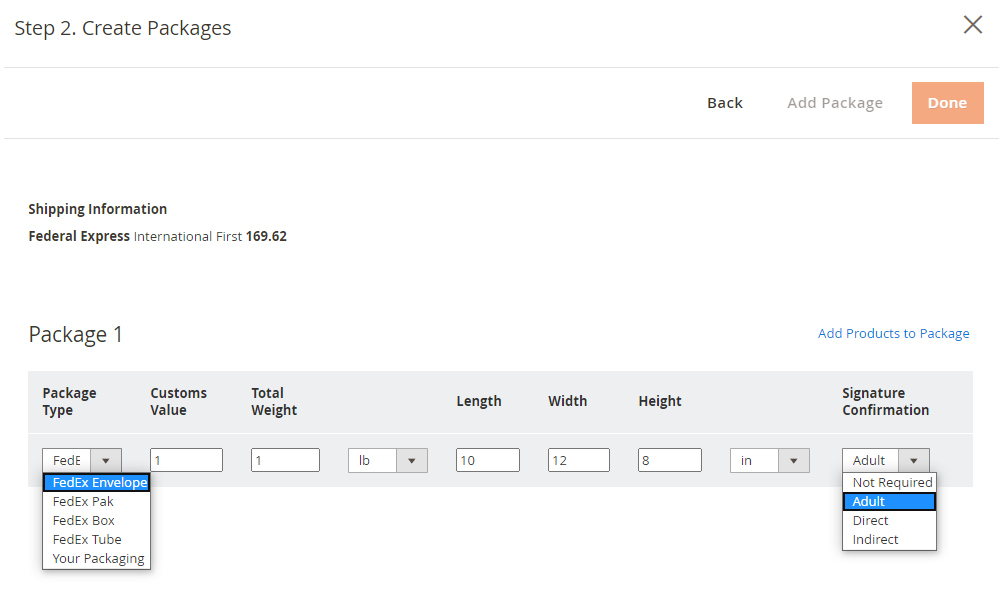Screen dimensions: 999x591
Task: Focus the Total Weight input field
Action: [285, 460]
